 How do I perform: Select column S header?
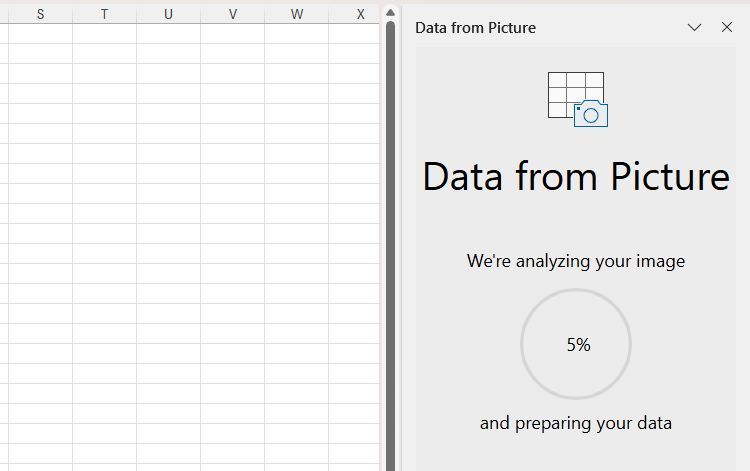(40, 14)
